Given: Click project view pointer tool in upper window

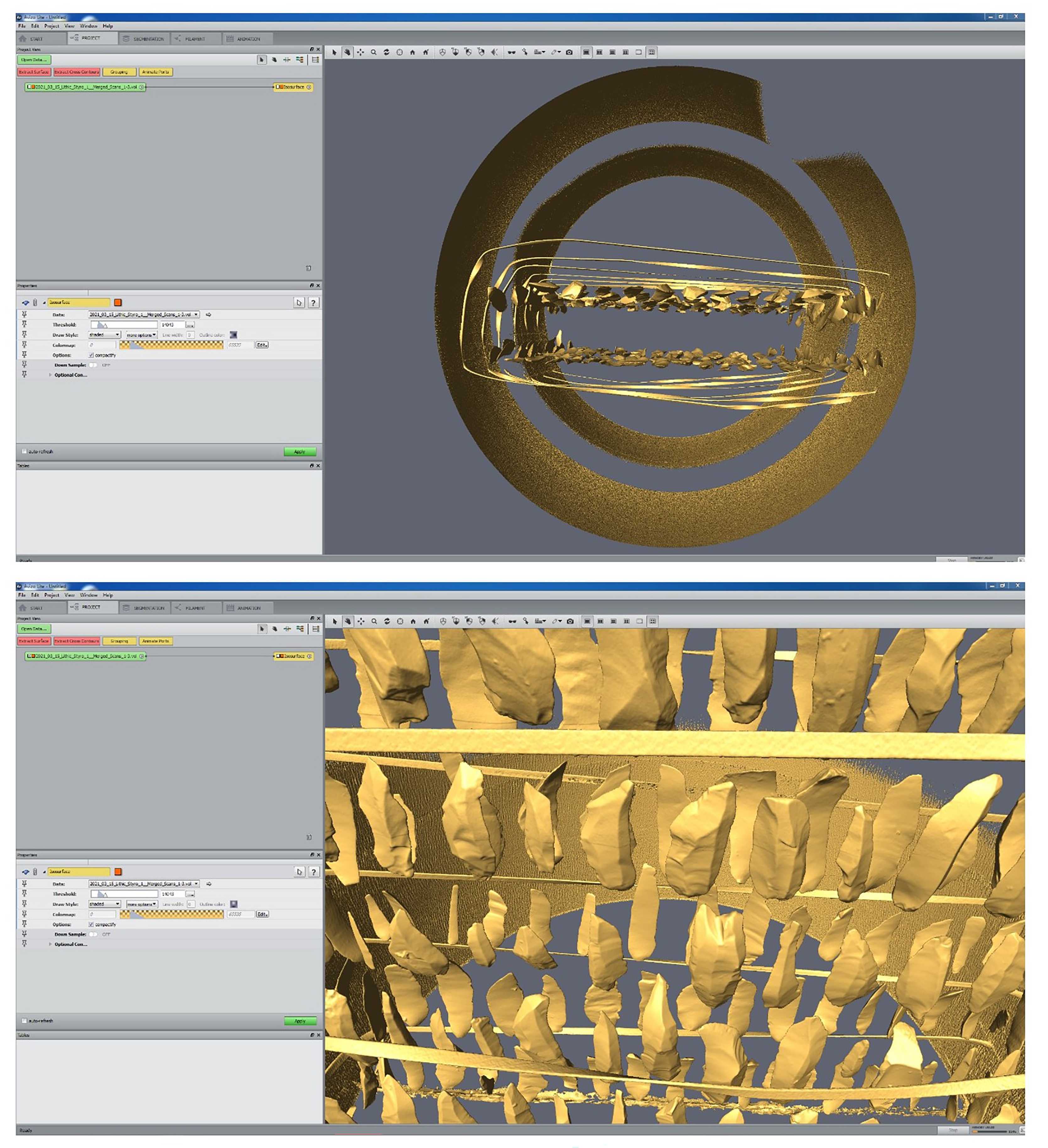Looking at the screenshot, I should pyautogui.click(x=261, y=59).
